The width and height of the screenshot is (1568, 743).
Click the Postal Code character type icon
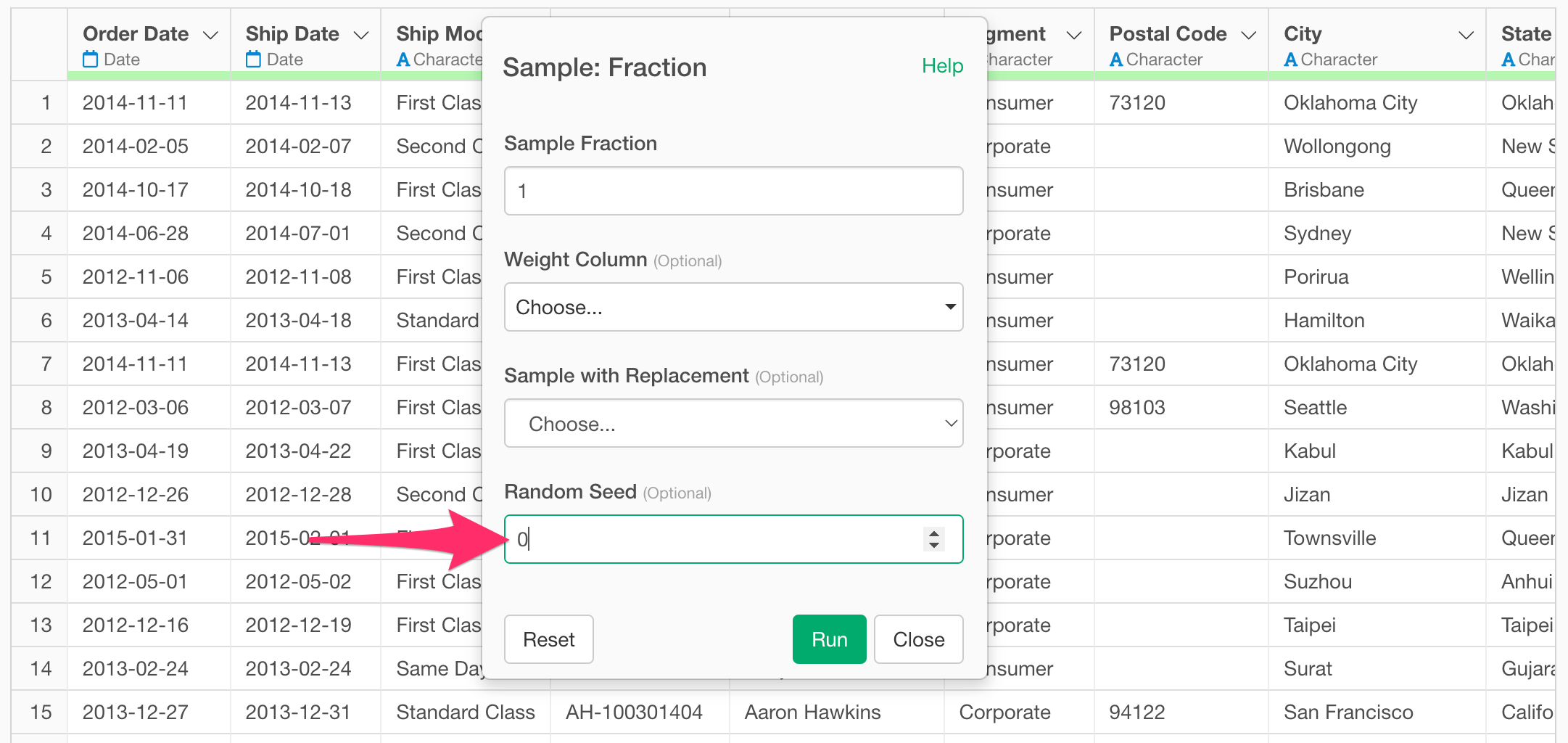tap(1116, 59)
